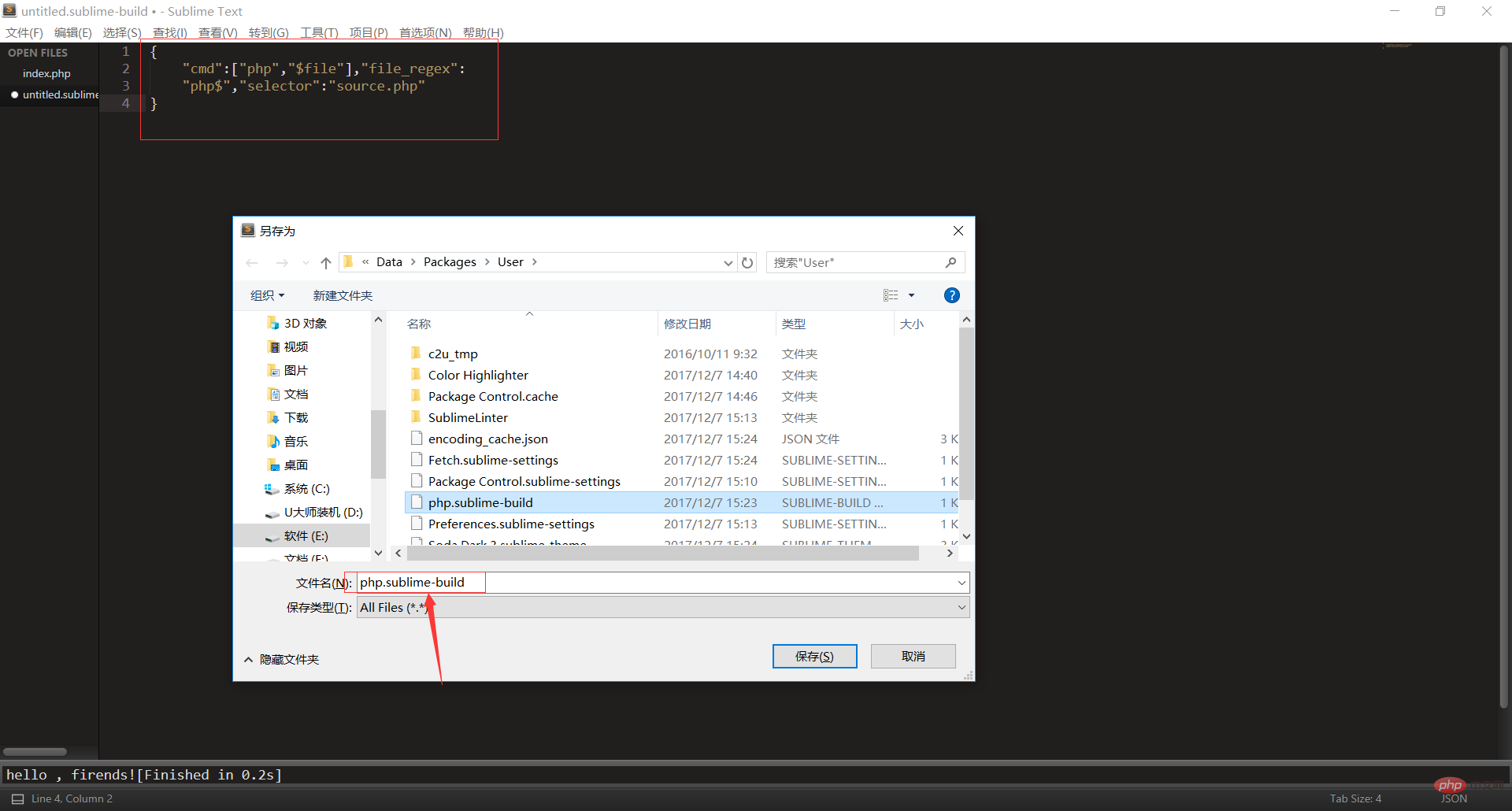Change JSON syntax in status bar
The width and height of the screenshot is (1512, 811).
[1454, 798]
